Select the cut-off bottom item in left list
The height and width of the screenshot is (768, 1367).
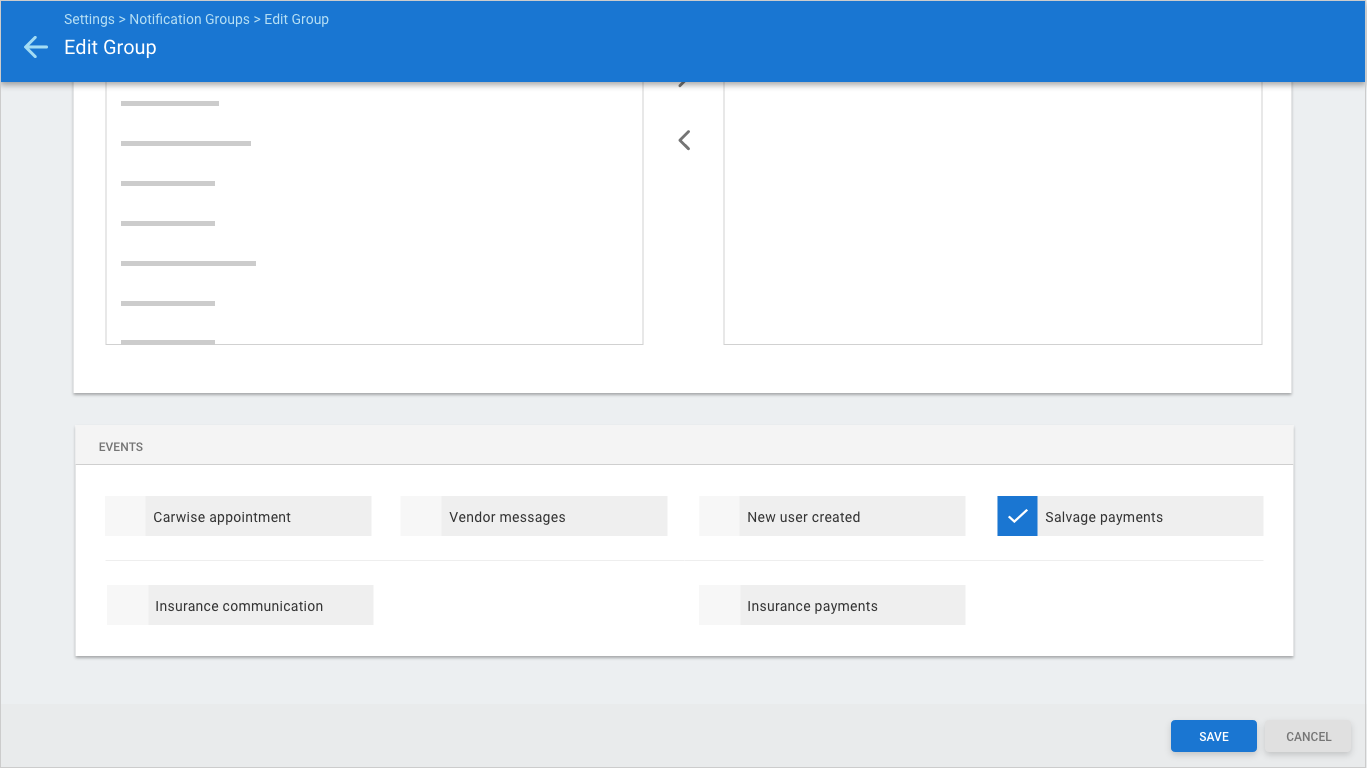[x=168, y=341]
